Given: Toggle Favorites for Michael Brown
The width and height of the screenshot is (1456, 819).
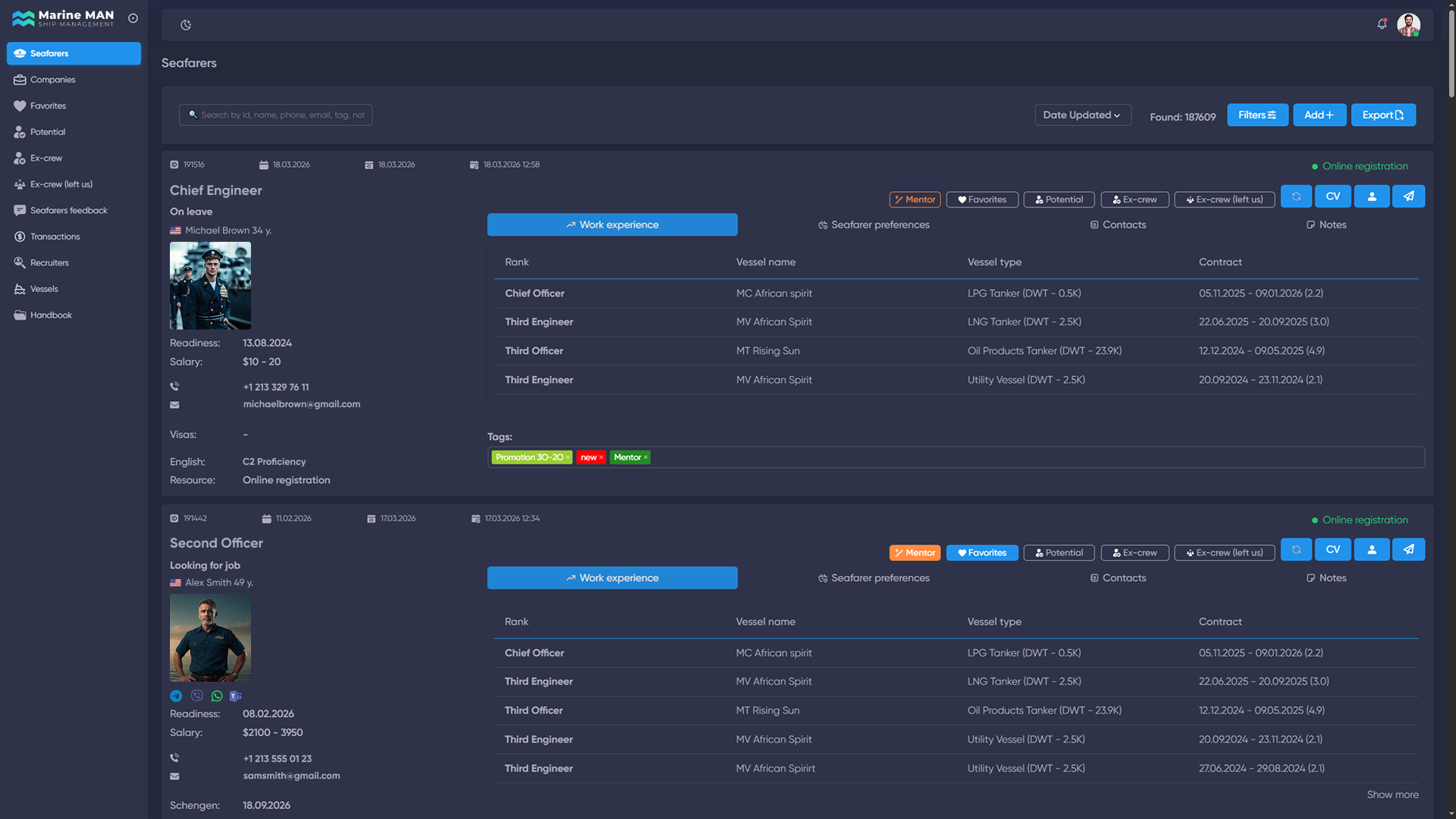Looking at the screenshot, I should pos(982,199).
